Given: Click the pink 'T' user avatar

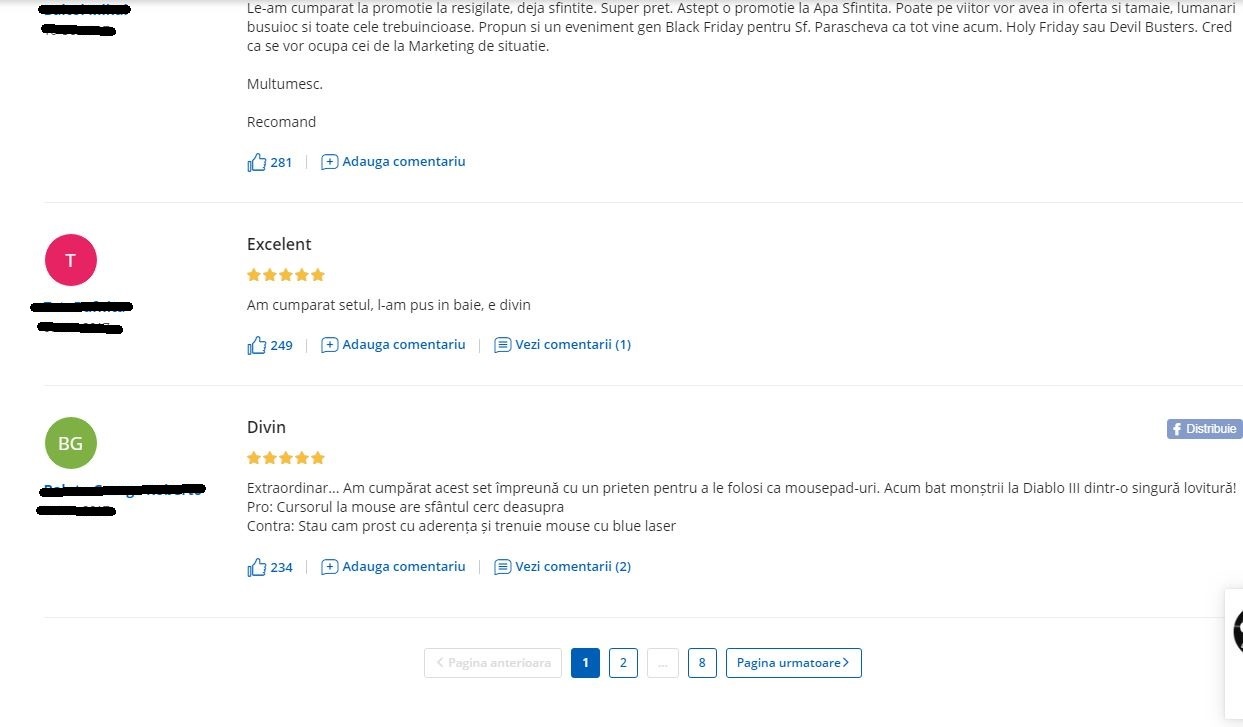Looking at the screenshot, I should coord(71,261).
